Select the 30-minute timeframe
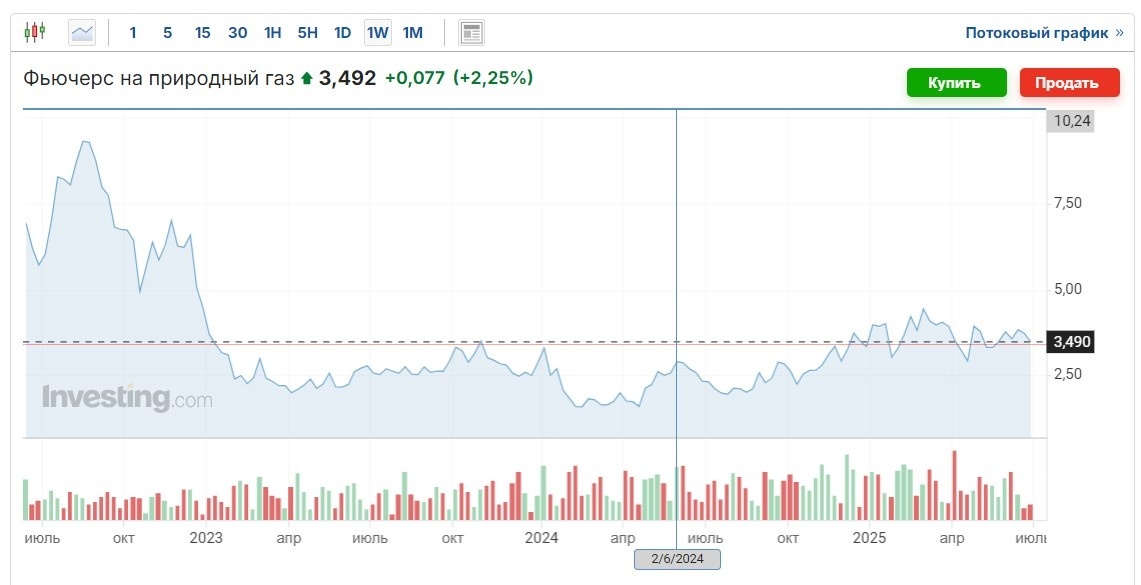Viewport: 1141px width, 585px height. 237,32
